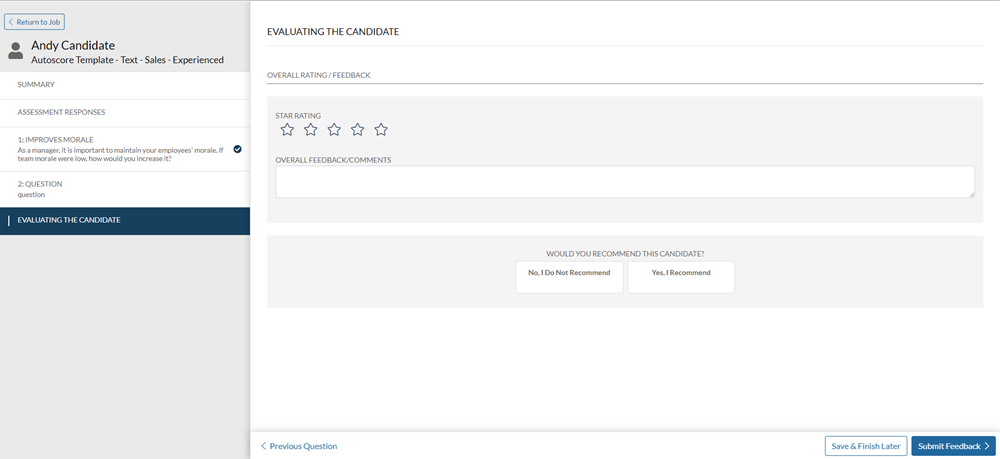Open question 1: Improves Morale

[x=118, y=149]
